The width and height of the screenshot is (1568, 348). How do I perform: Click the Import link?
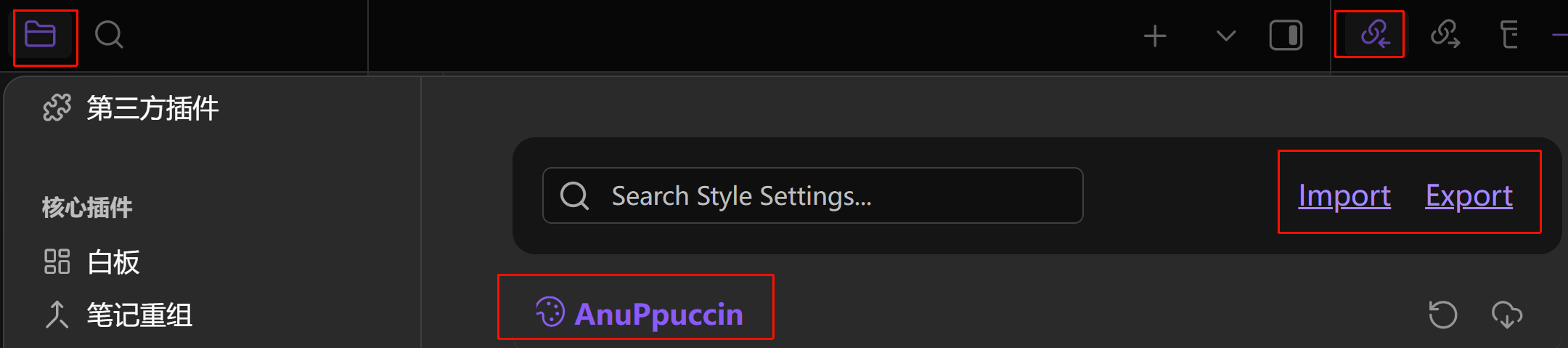[1344, 196]
